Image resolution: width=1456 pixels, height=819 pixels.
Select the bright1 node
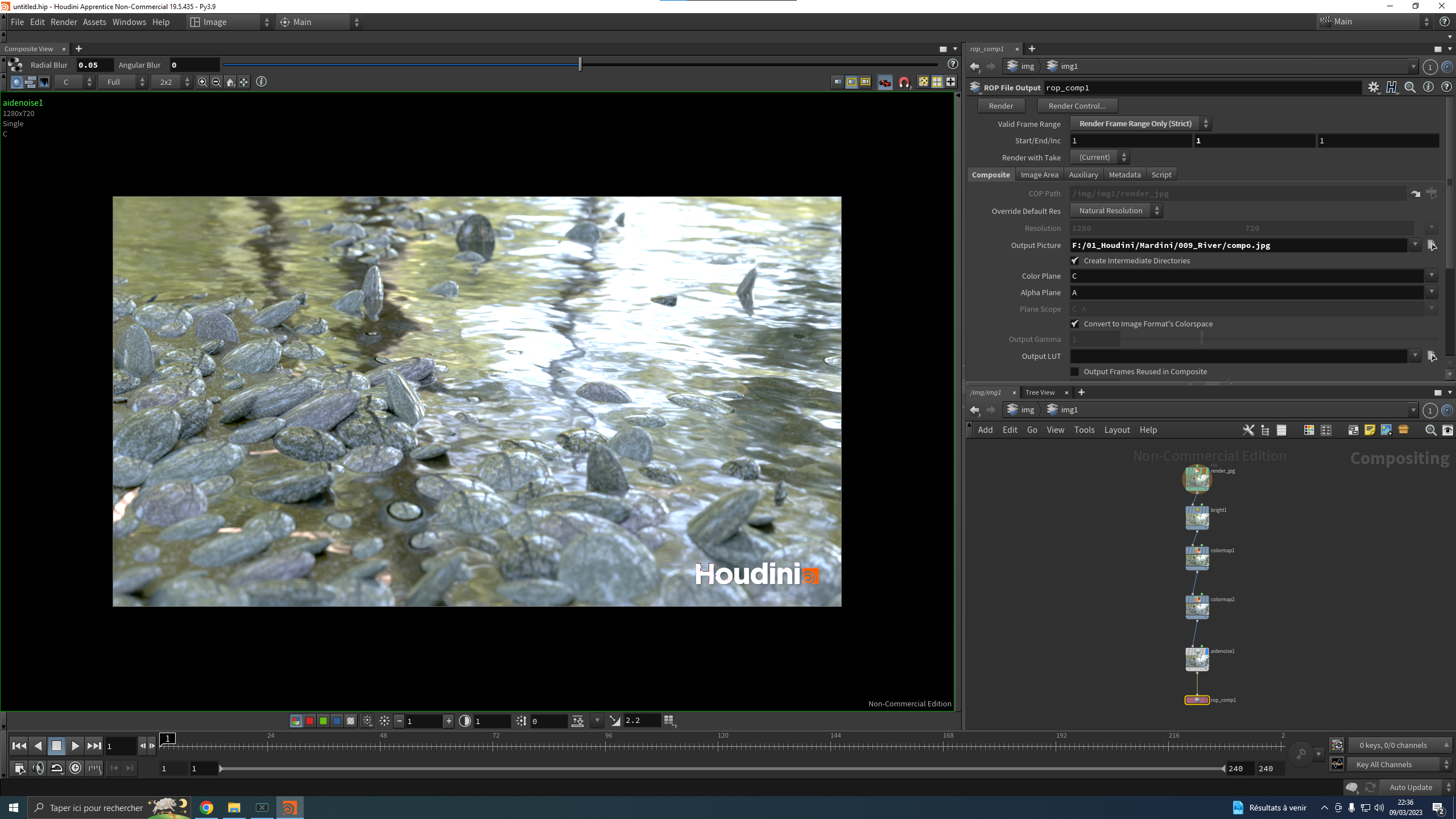(x=1197, y=517)
